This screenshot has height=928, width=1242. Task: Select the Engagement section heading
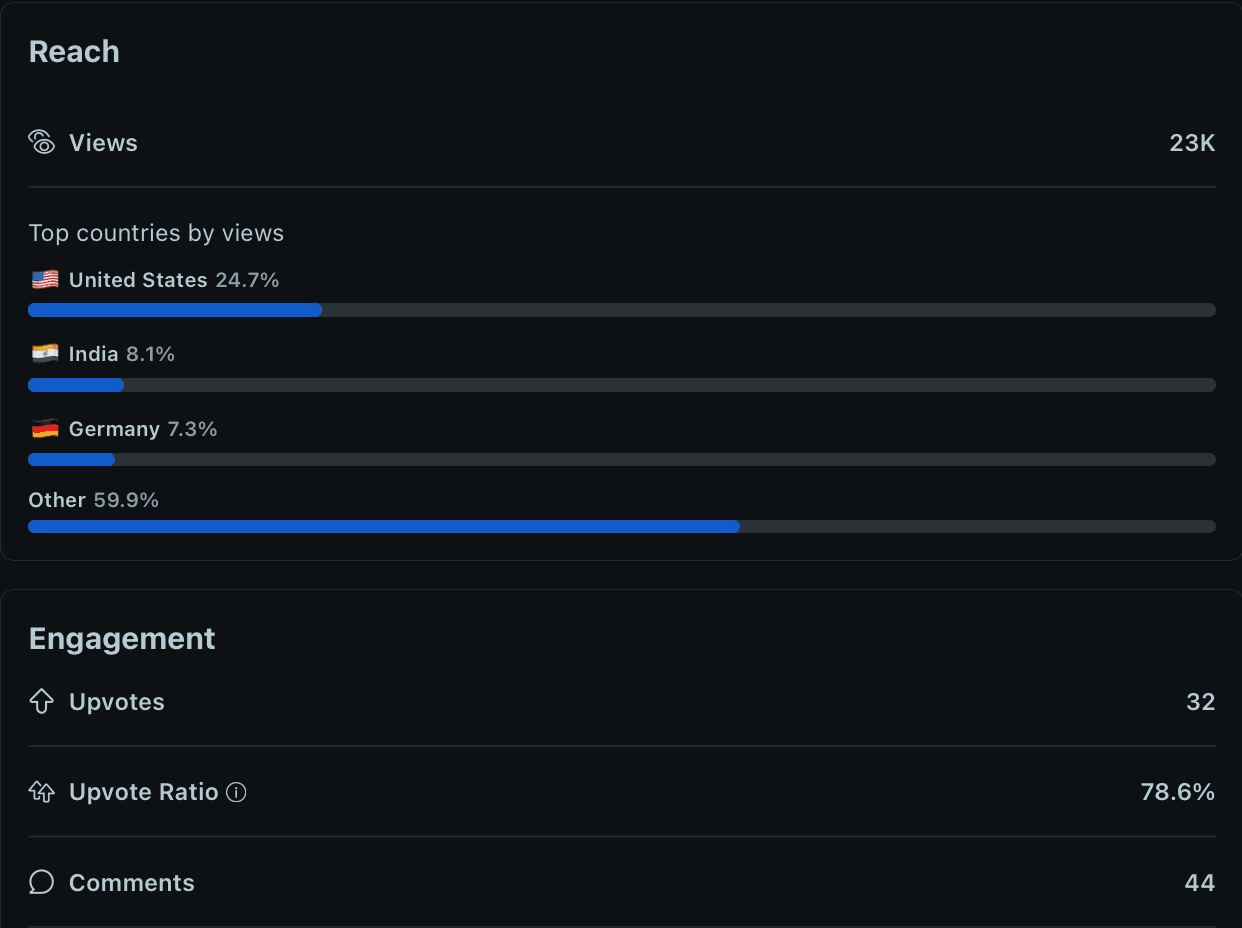pos(122,639)
